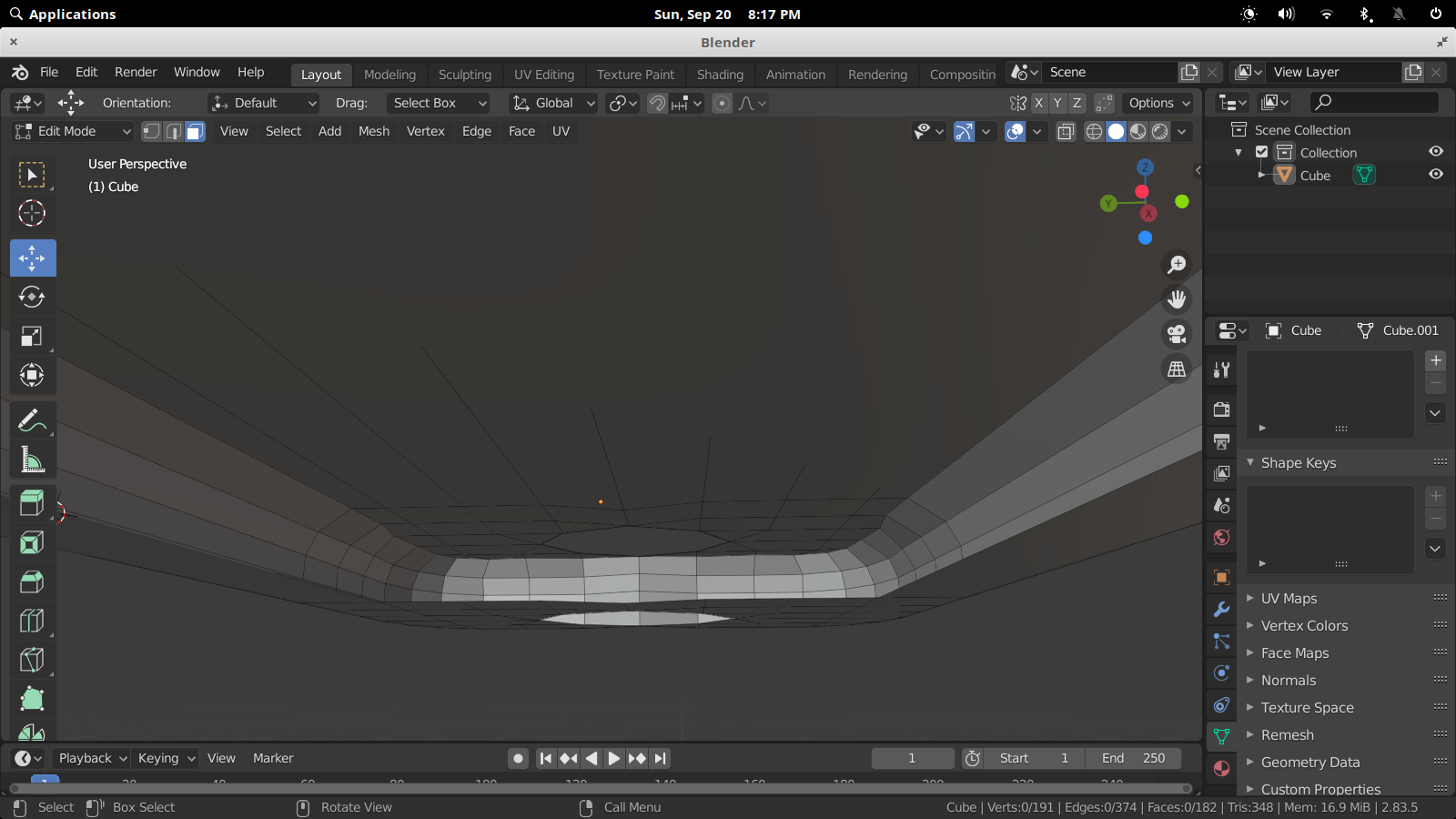The height and width of the screenshot is (819, 1456).
Task: Enable X axis mirror editing
Action: pyautogui.click(x=1039, y=103)
